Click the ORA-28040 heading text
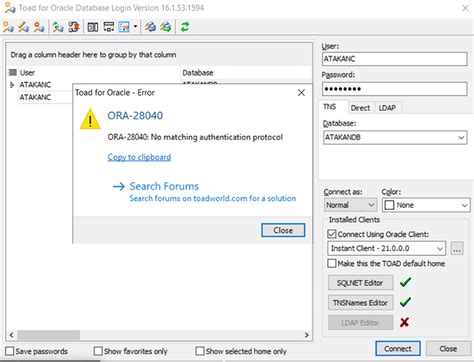The height and width of the screenshot is (362, 474). pos(135,116)
